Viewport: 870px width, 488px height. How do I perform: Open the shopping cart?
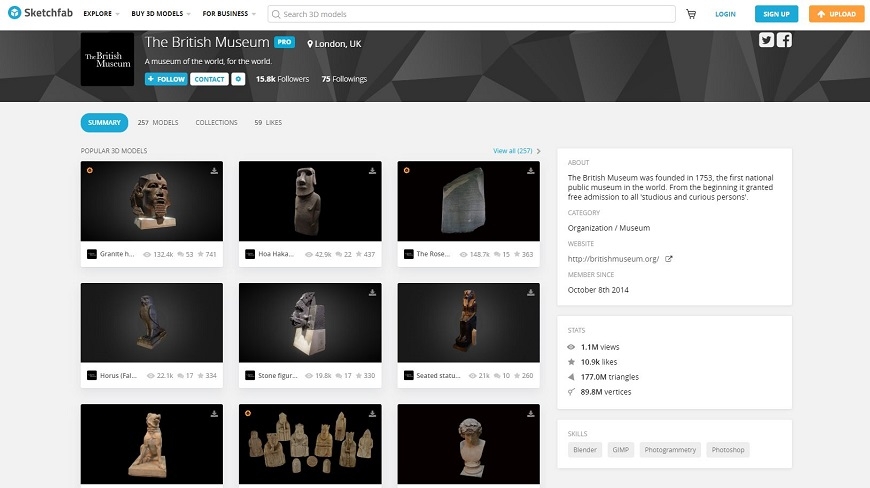point(691,14)
